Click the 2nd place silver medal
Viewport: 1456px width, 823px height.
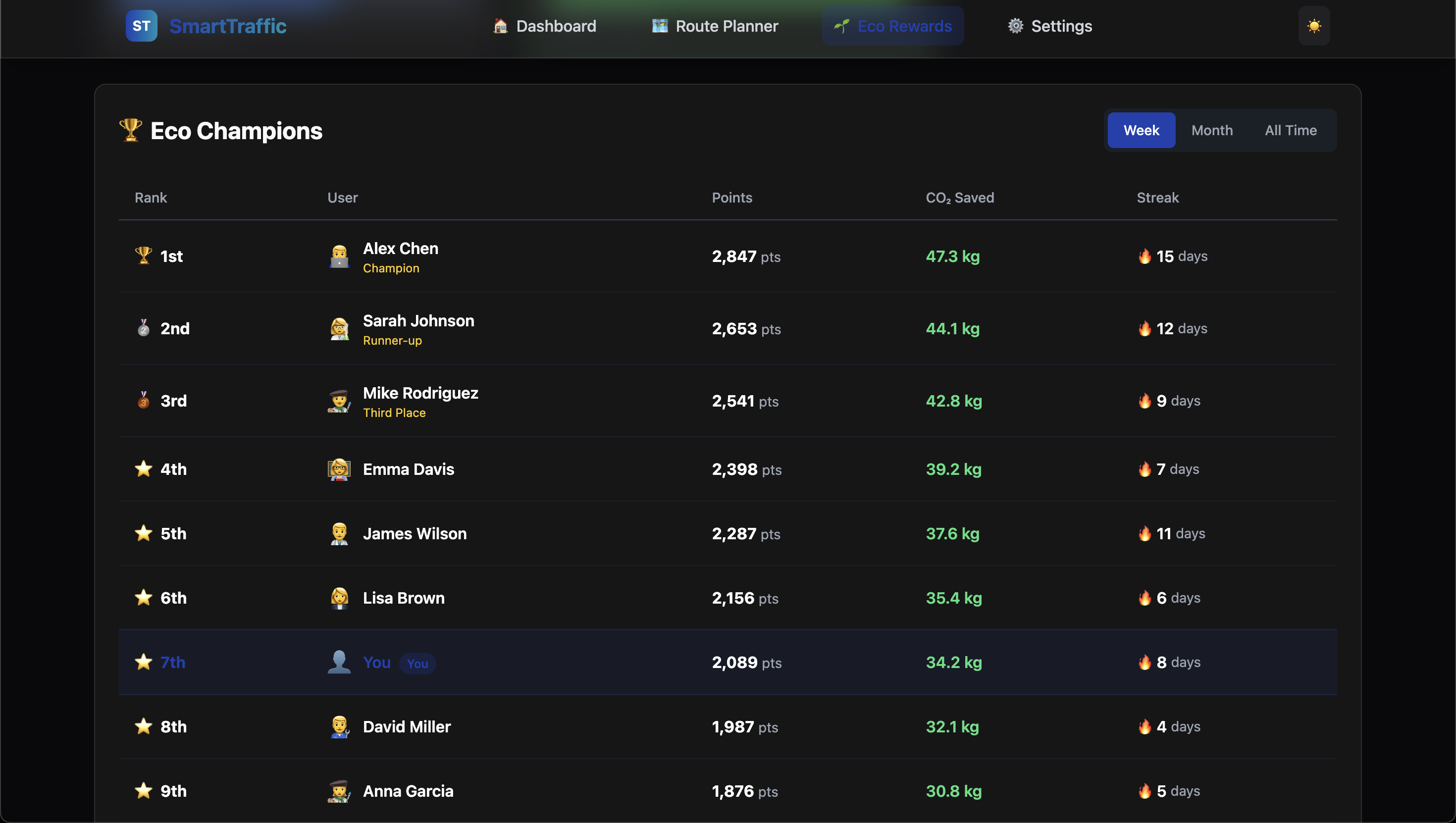click(144, 328)
